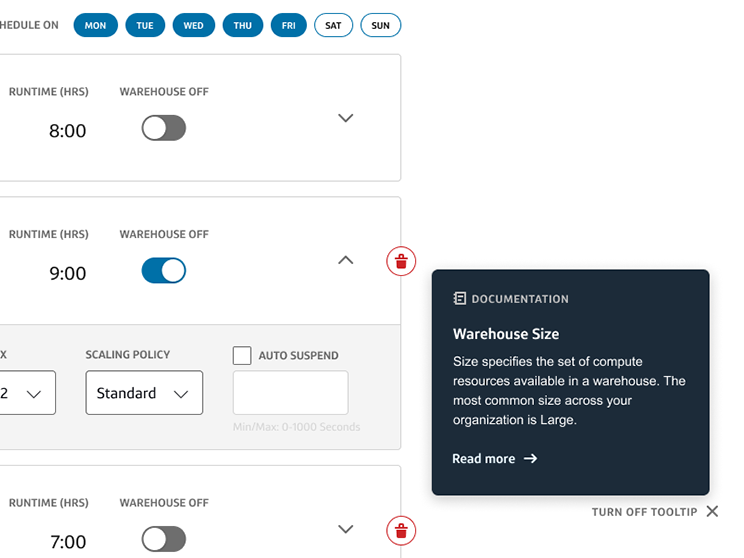The height and width of the screenshot is (558, 744).
Task: Click the Turn Off Tooltip label
Action: (x=644, y=512)
